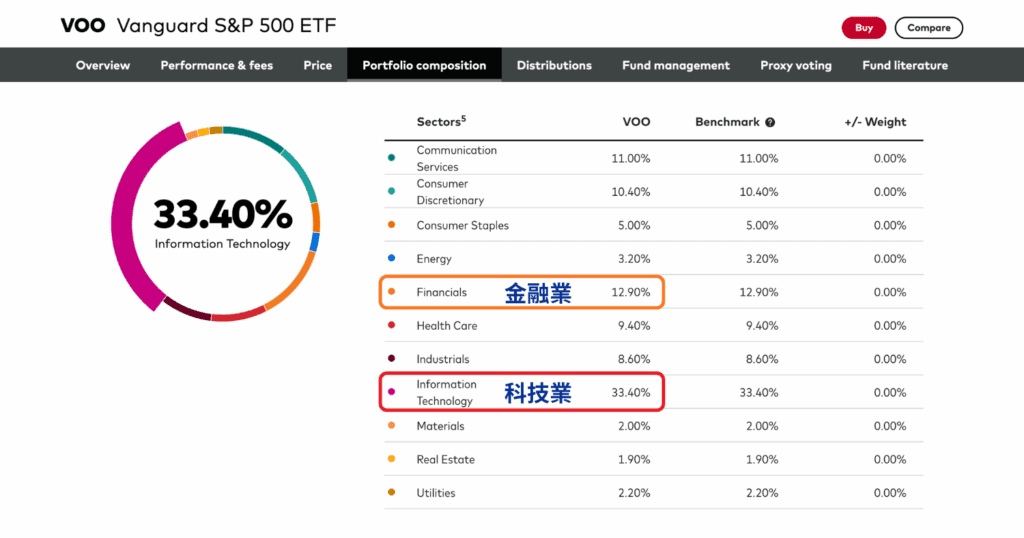This screenshot has width=1024, height=538.
Task: Click the Sectors footnote 5 superscript
Action: pos(464,119)
